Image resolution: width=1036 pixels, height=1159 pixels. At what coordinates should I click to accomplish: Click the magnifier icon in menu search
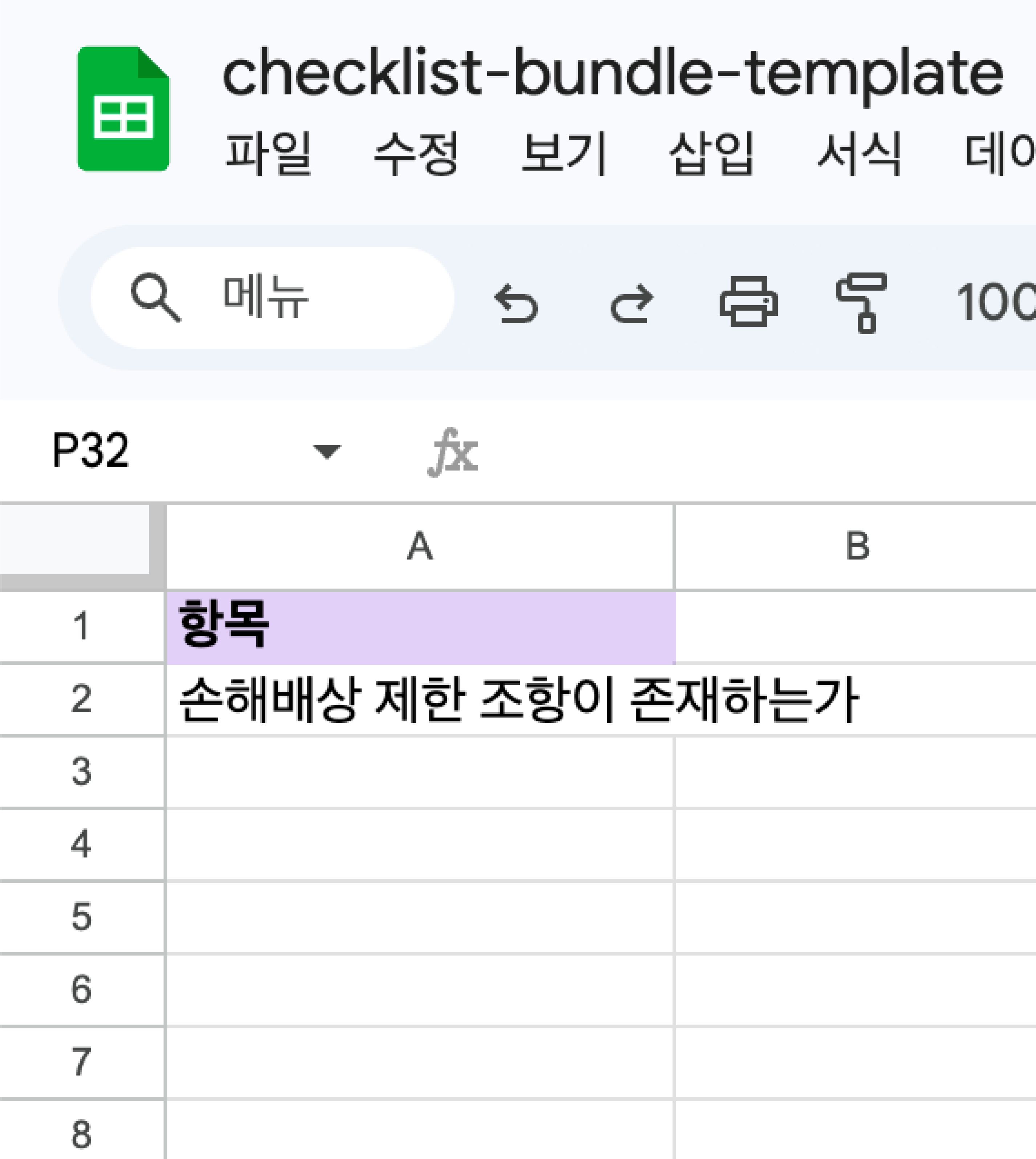click(155, 297)
